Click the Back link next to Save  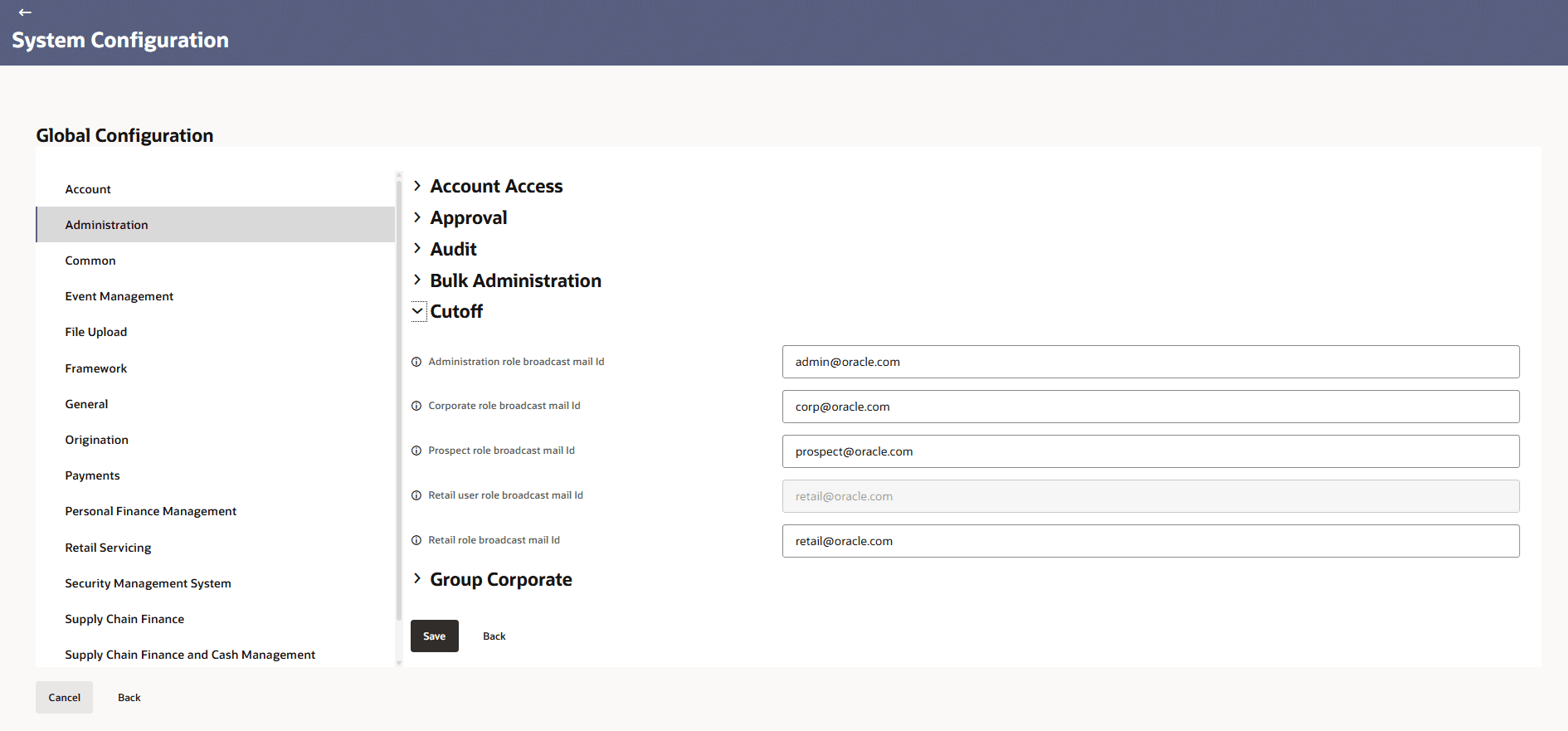[494, 636]
